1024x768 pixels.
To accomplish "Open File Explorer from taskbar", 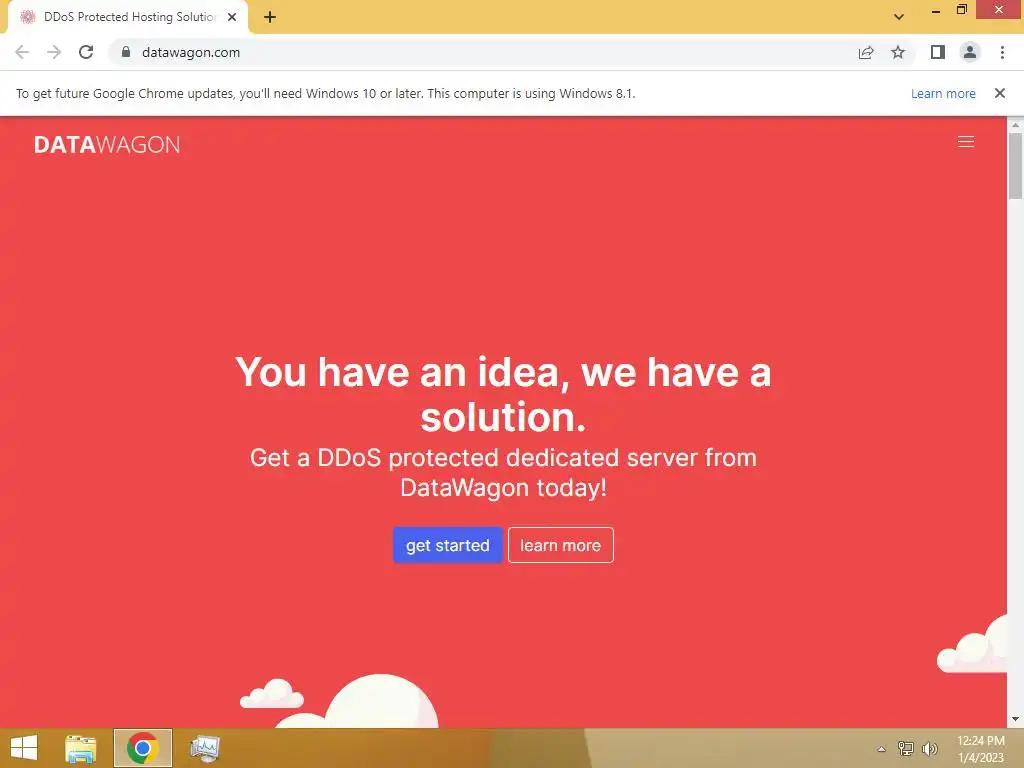I will coord(81,748).
